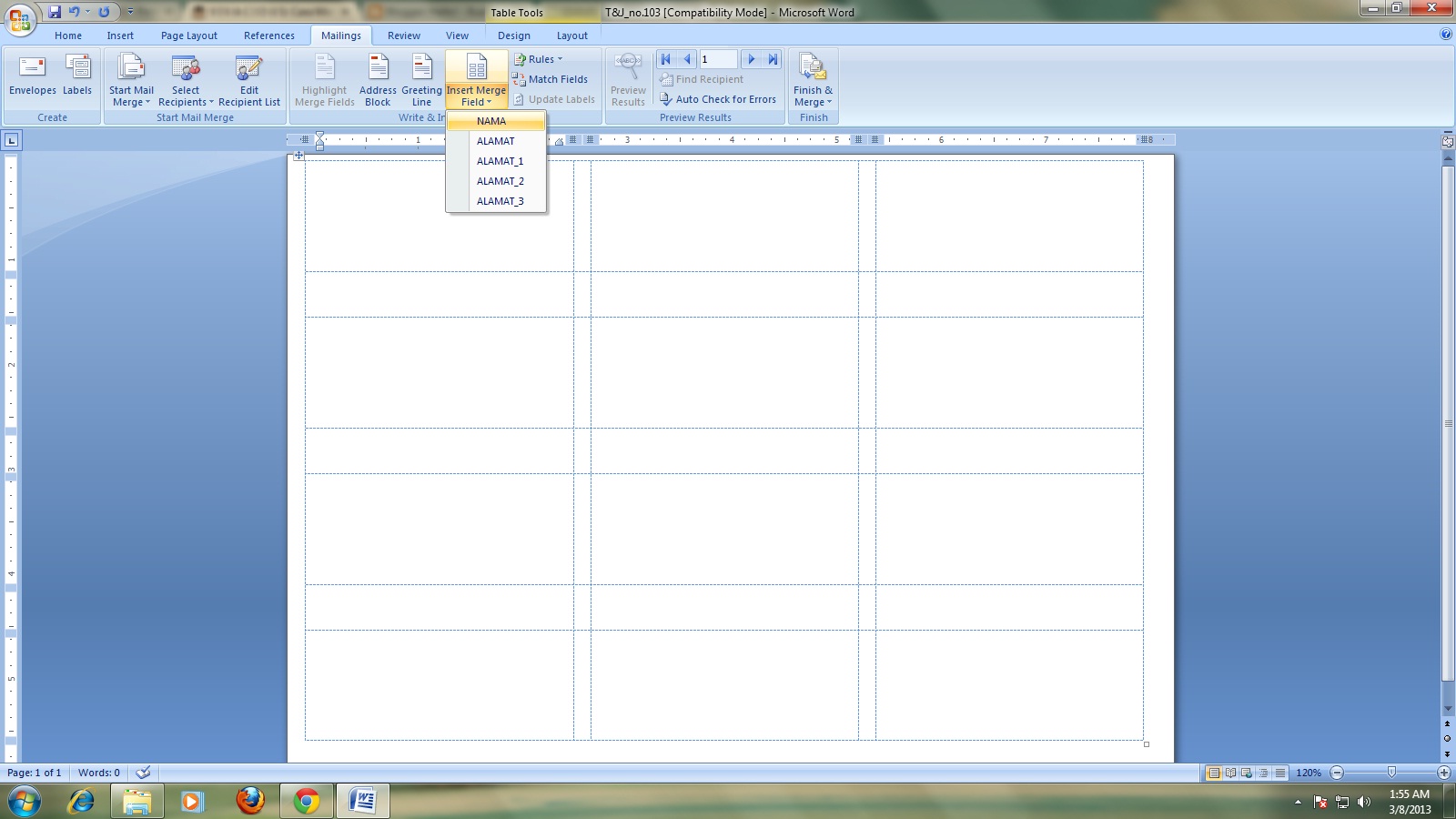Click Update Labels
The width and height of the screenshot is (1456, 819).
[x=553, y=99]
